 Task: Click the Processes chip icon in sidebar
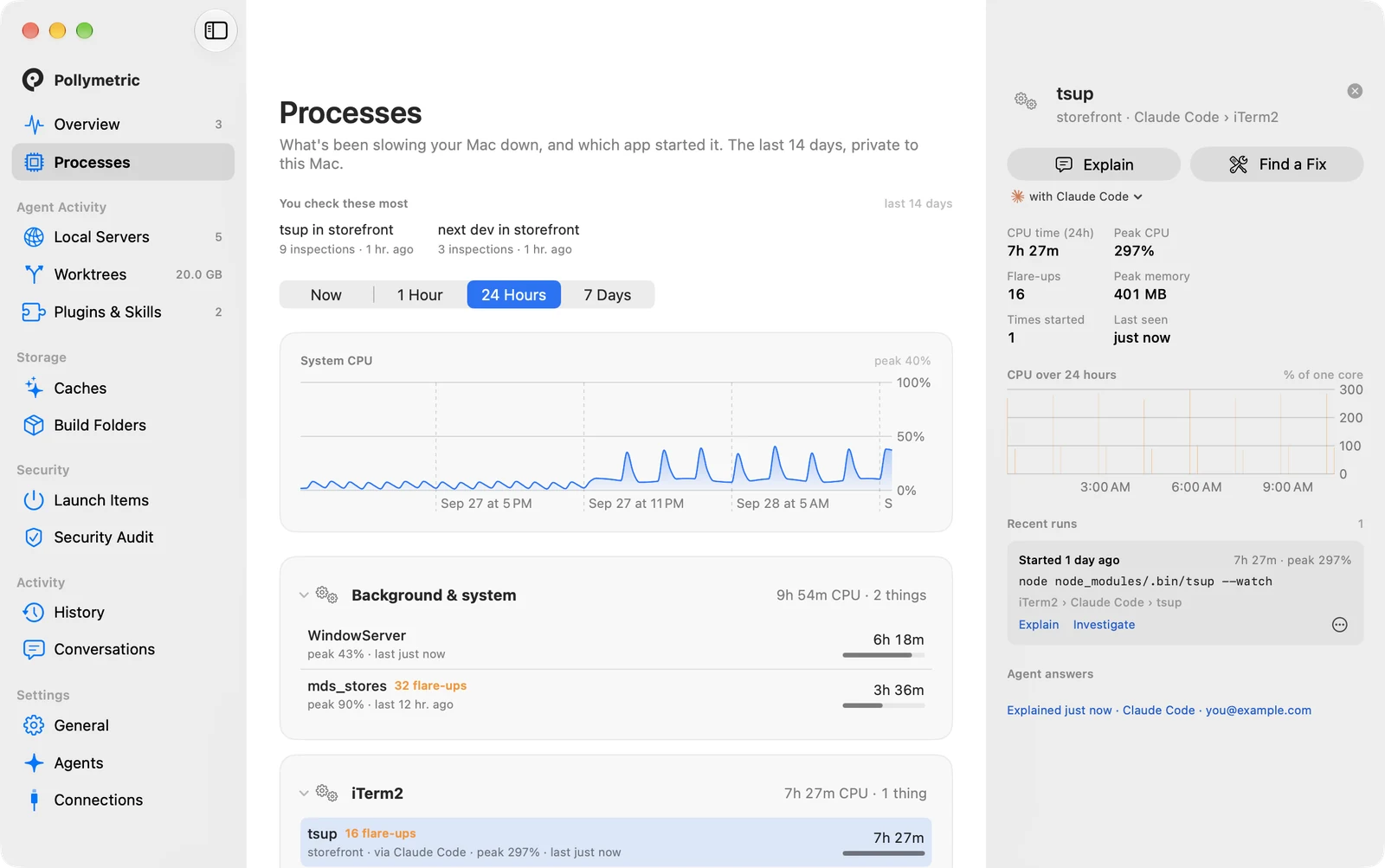[x=34, y=163]
